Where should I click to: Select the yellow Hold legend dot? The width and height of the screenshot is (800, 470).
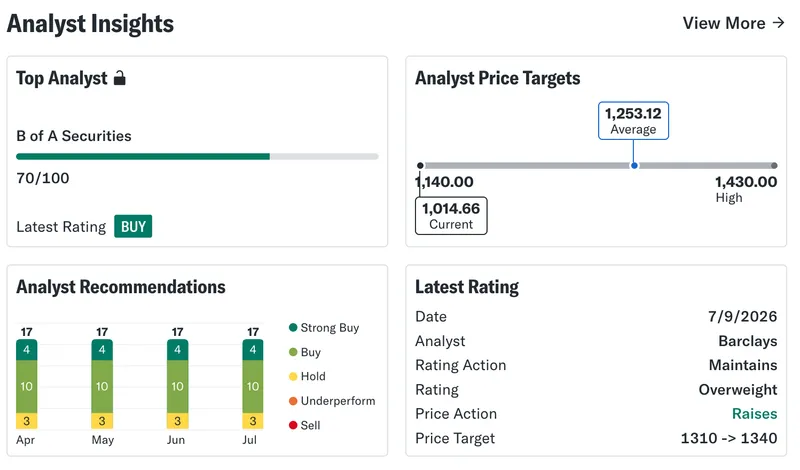(x=293, y=376)
